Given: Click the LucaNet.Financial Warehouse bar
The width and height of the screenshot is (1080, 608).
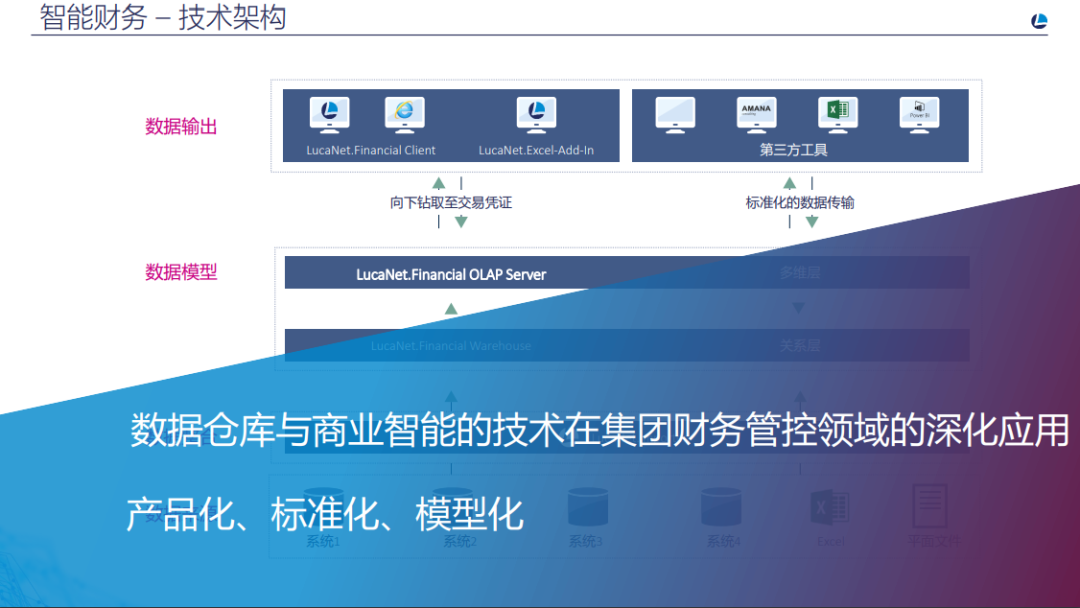Looking at the screenshot, I should point(627,345).
